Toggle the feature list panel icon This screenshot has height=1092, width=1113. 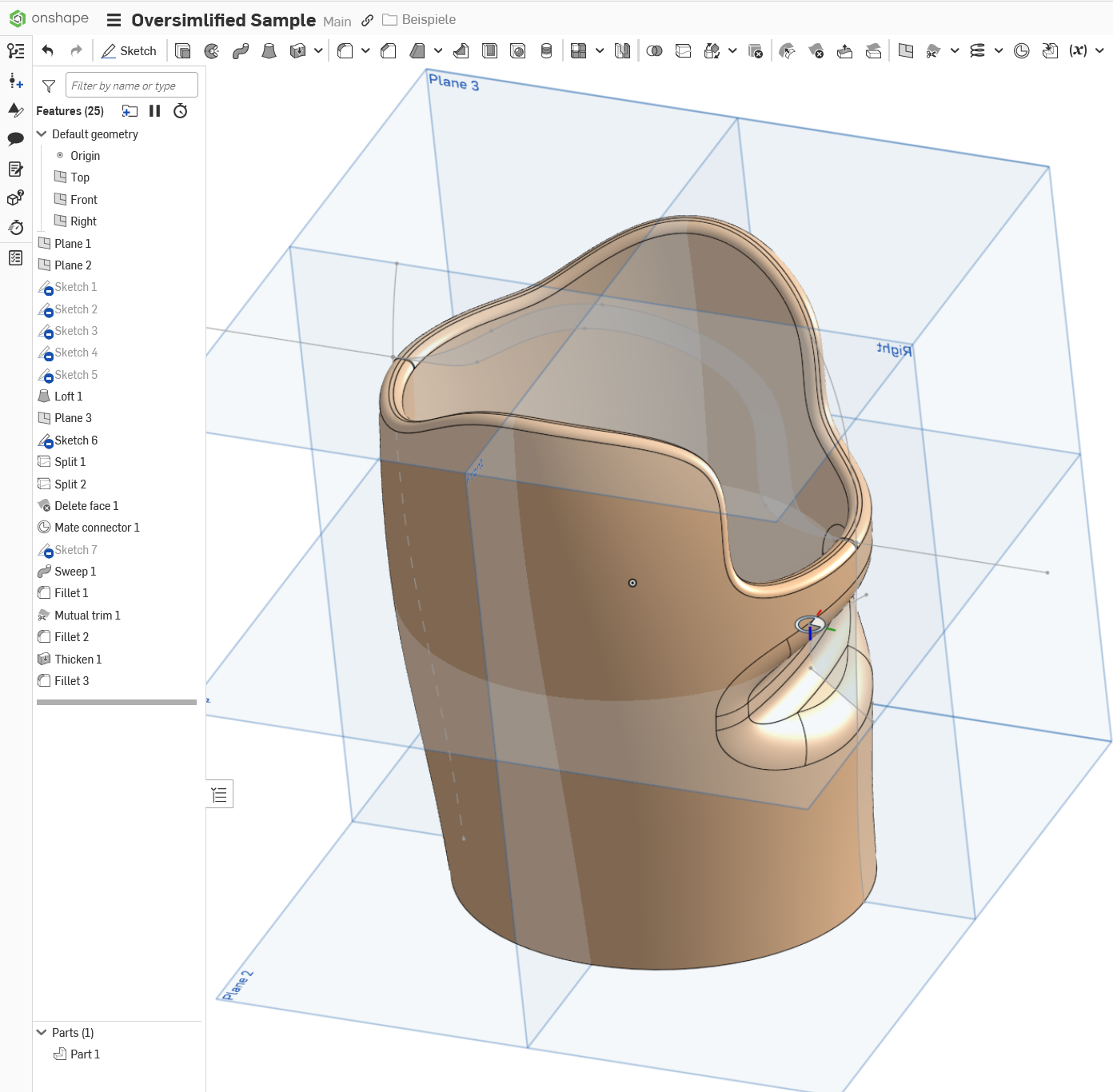coord(16,51)
